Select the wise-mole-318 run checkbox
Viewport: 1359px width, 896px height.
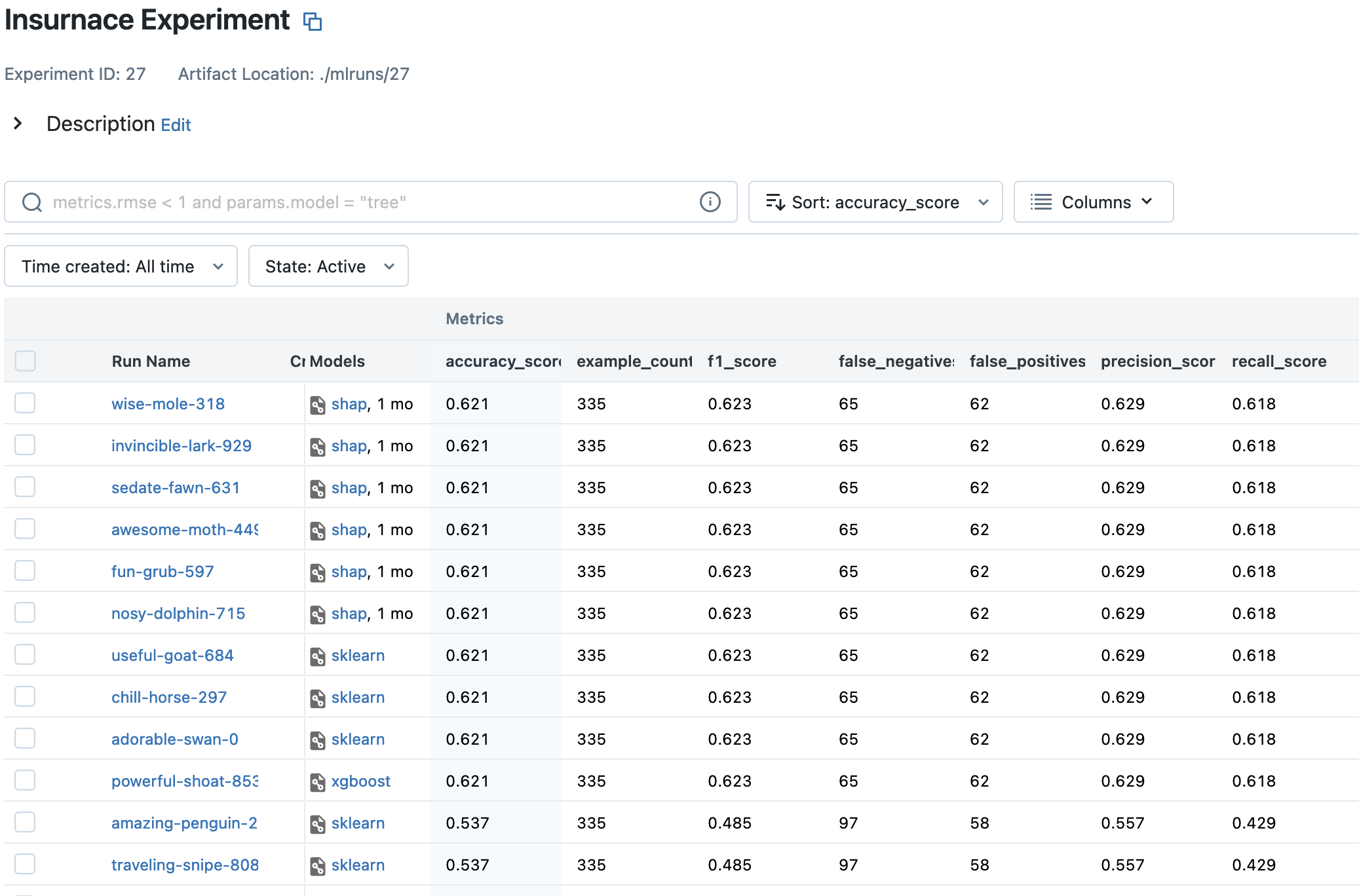pos(26,403)
